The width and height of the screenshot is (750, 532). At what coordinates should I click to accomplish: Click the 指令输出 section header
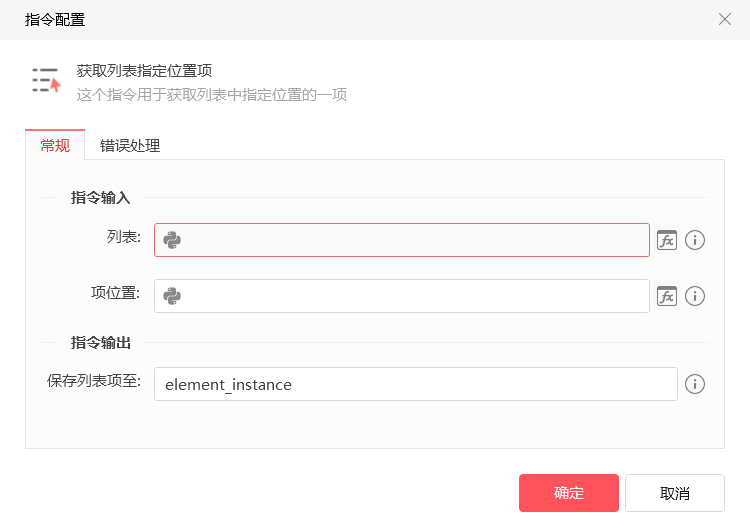(x=100, y=343)
